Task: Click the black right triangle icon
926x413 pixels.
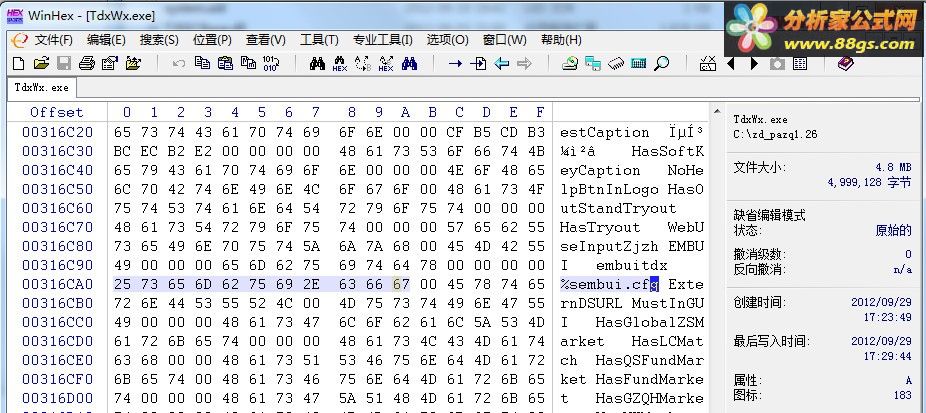Action: click(x=754, y=63)
